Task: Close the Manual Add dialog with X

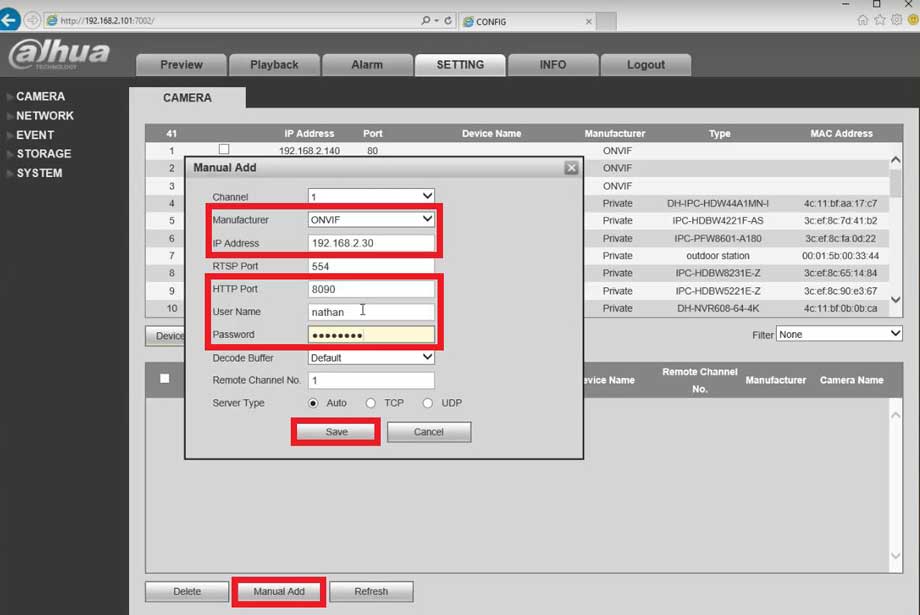Action: pyautogui.click(x=571, y=168)
